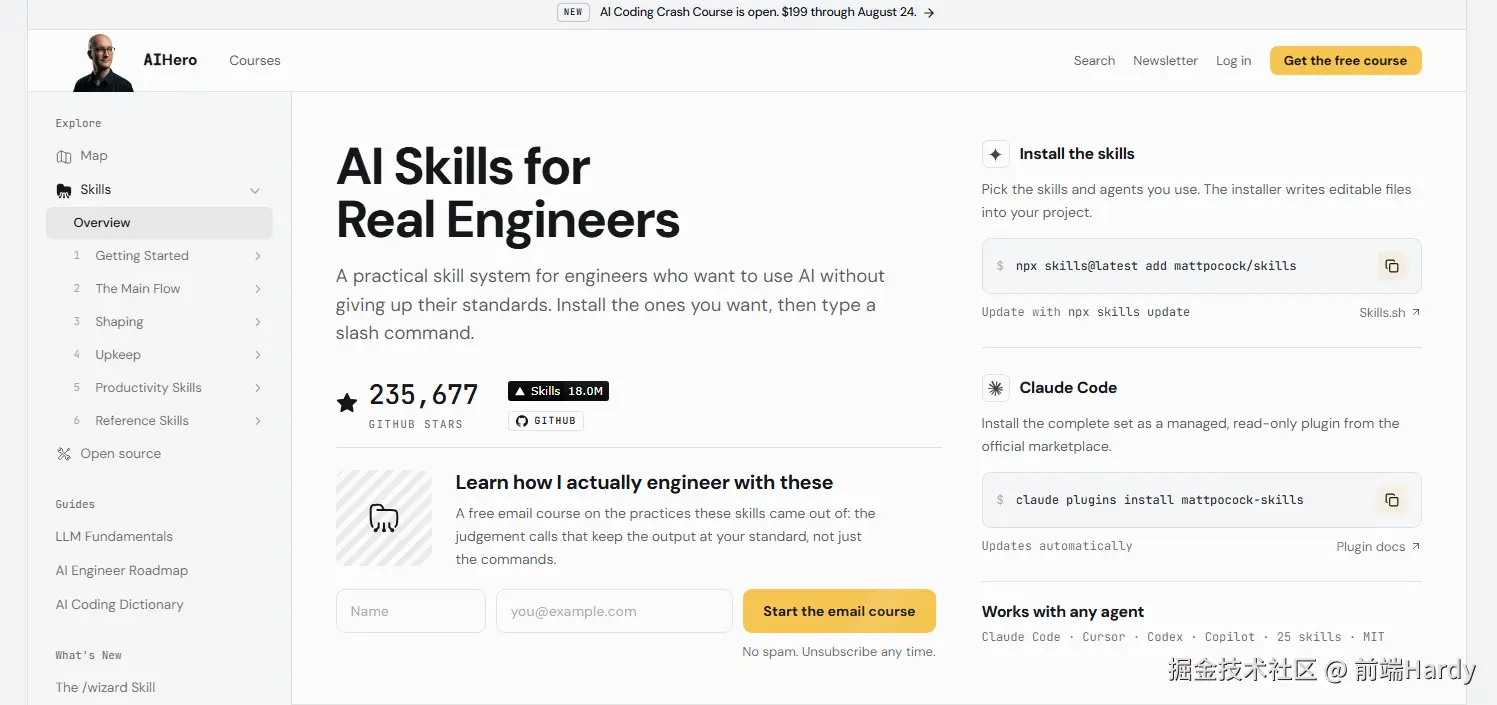
Task: Click the Map icon in sidebar
Action: coord(64,156)
